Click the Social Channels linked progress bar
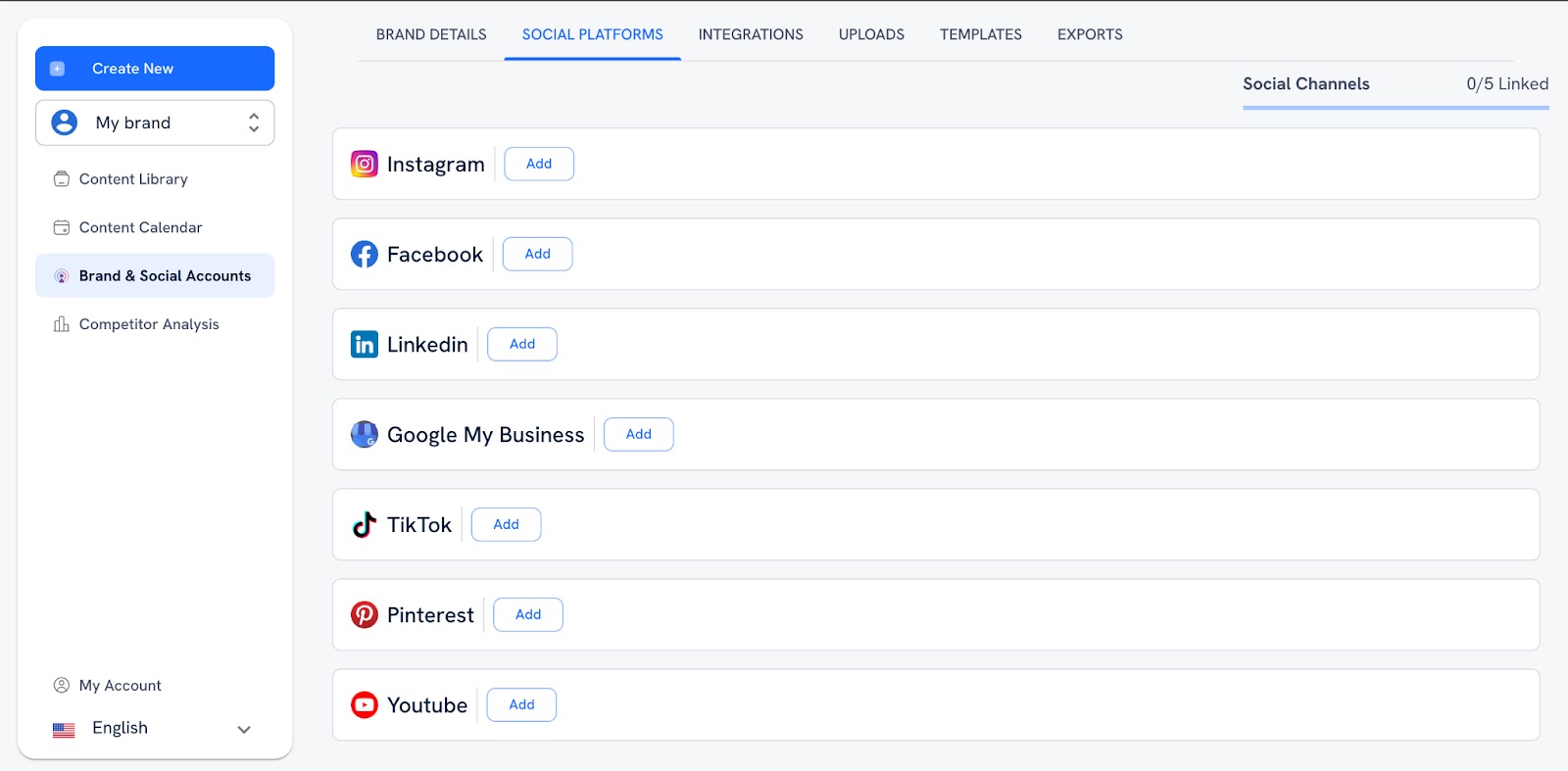Image resolution: width=1568 pixels, height=771 pixels. click(1395, 107)
